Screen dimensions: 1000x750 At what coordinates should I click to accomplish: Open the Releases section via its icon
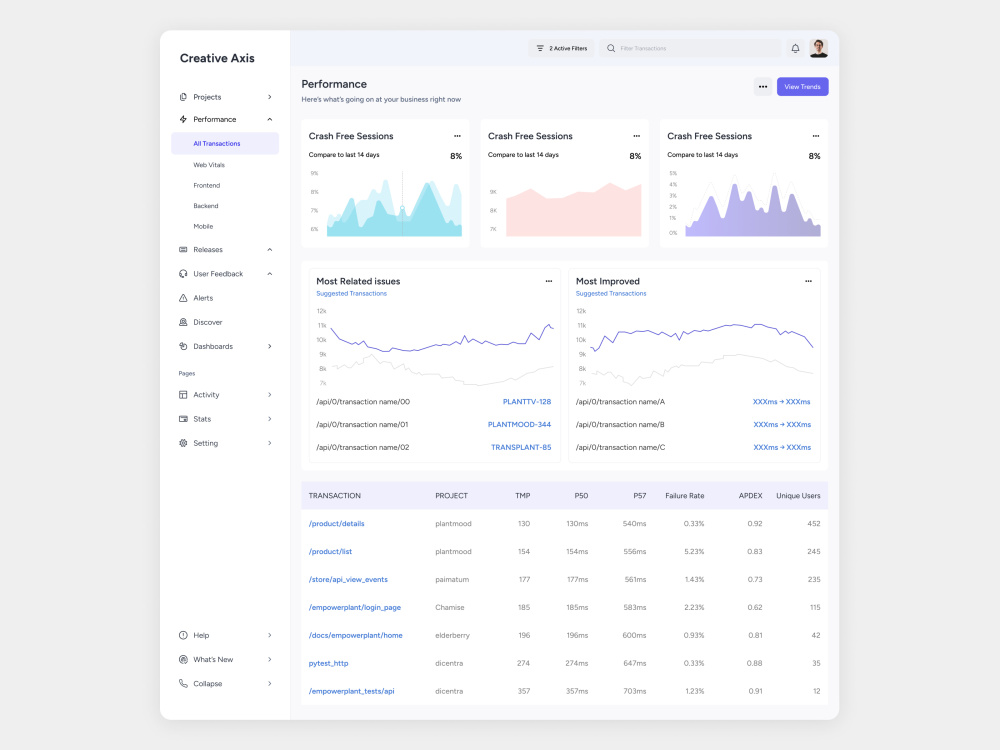pyautogui.click(x=183, y=249)
